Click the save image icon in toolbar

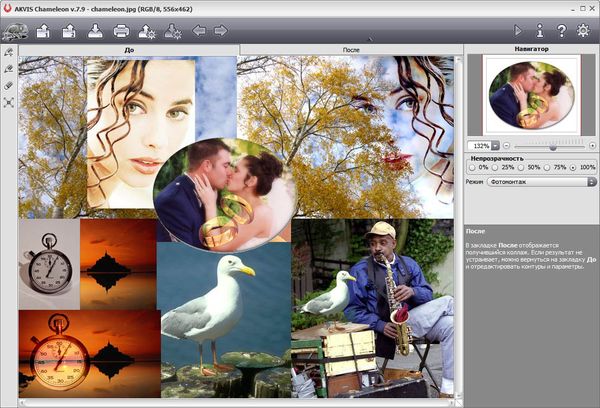[x=95, y=31]
